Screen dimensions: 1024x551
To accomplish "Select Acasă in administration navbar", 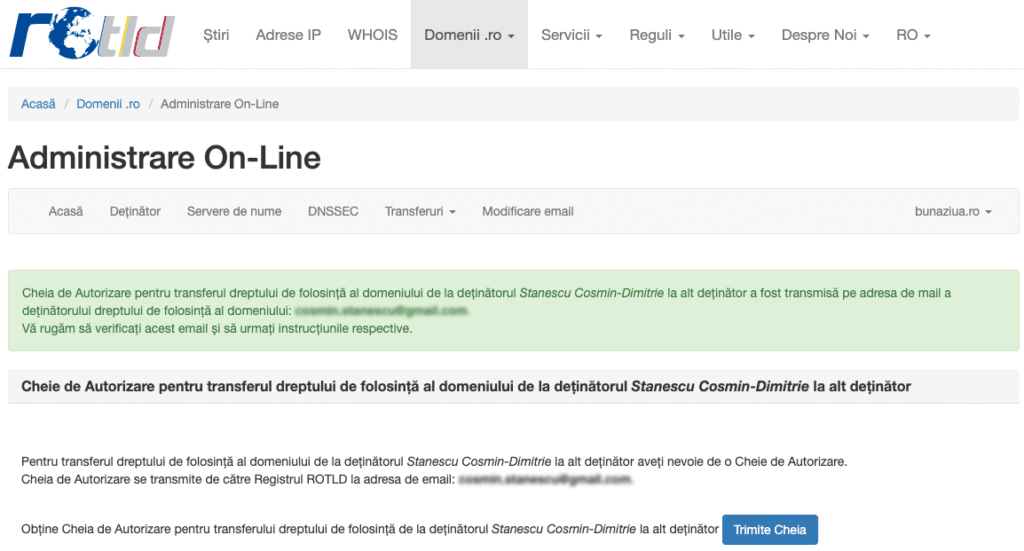I will (x=66, y=212).
